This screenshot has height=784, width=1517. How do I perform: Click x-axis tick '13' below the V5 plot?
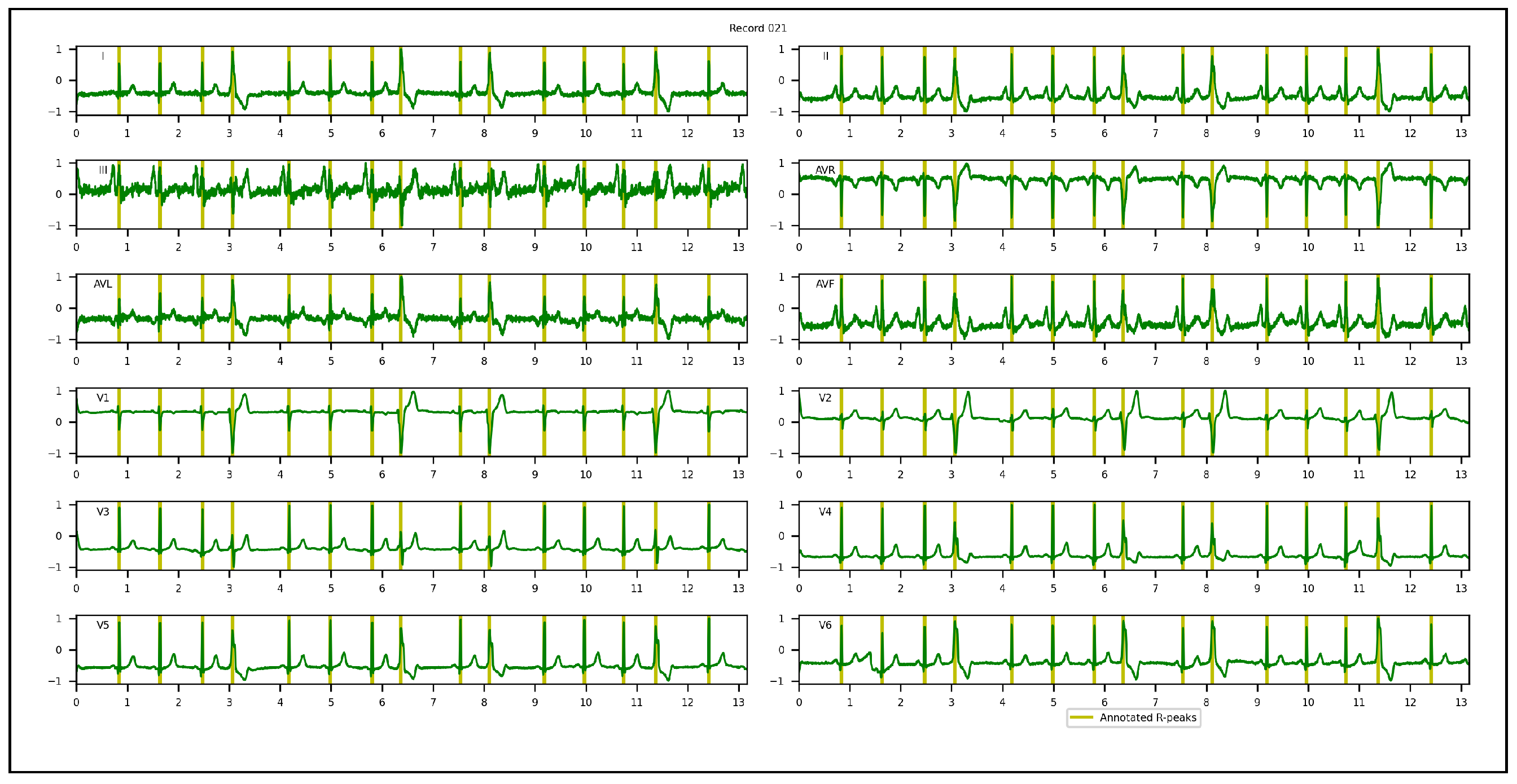tap(738, 702)
